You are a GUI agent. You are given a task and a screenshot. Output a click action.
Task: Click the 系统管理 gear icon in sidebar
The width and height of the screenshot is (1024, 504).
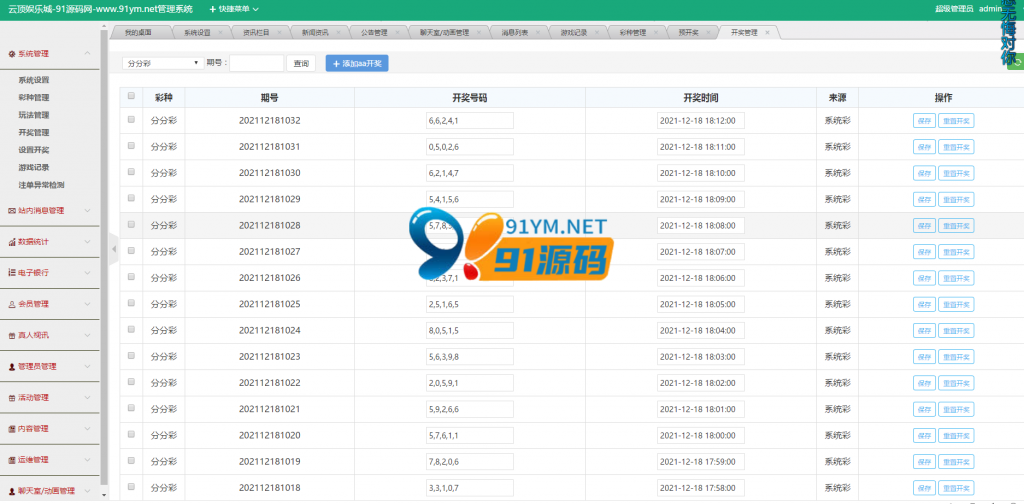[x=11, y=54]
